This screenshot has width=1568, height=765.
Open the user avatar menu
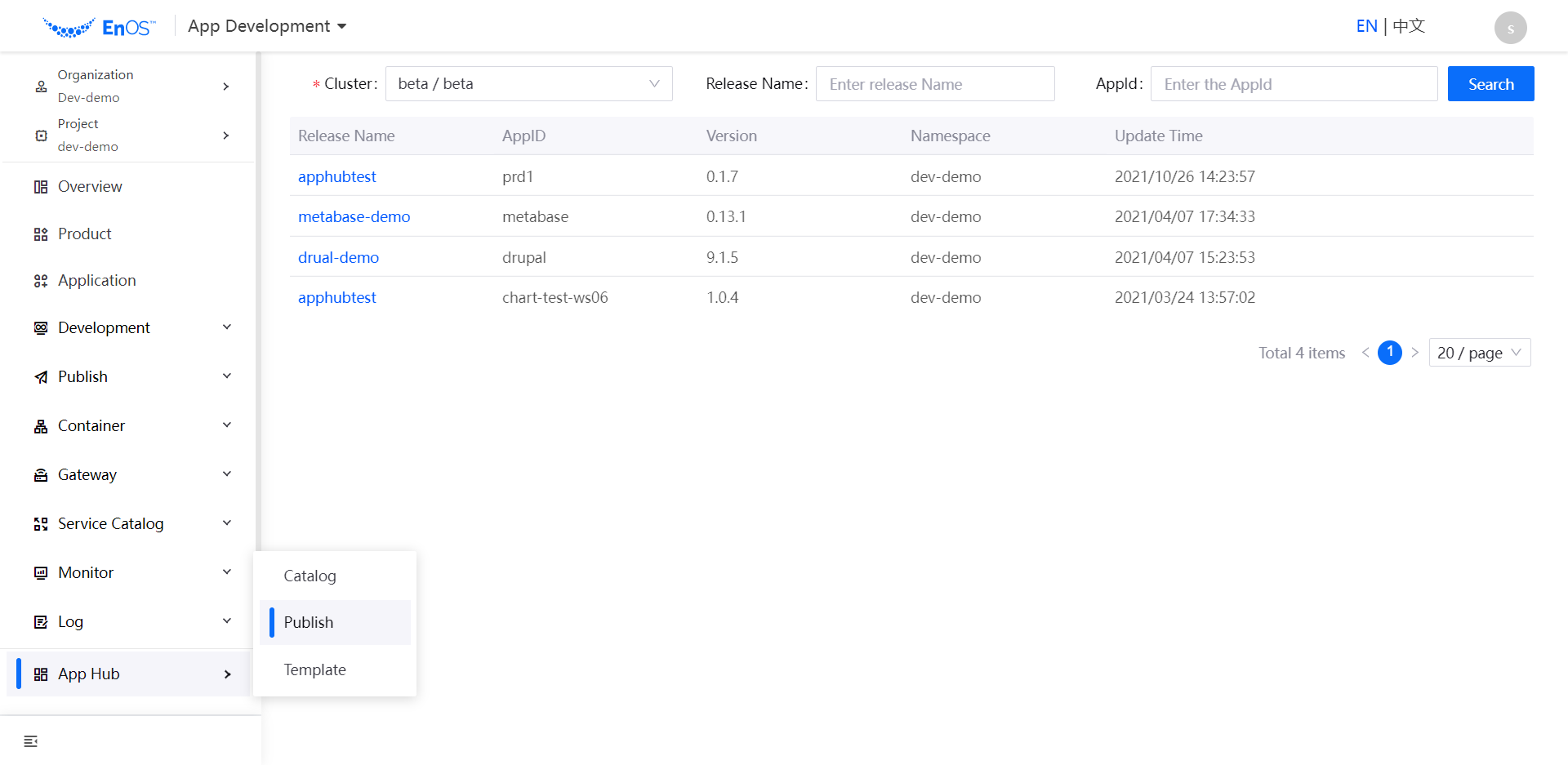[1510, 28]
